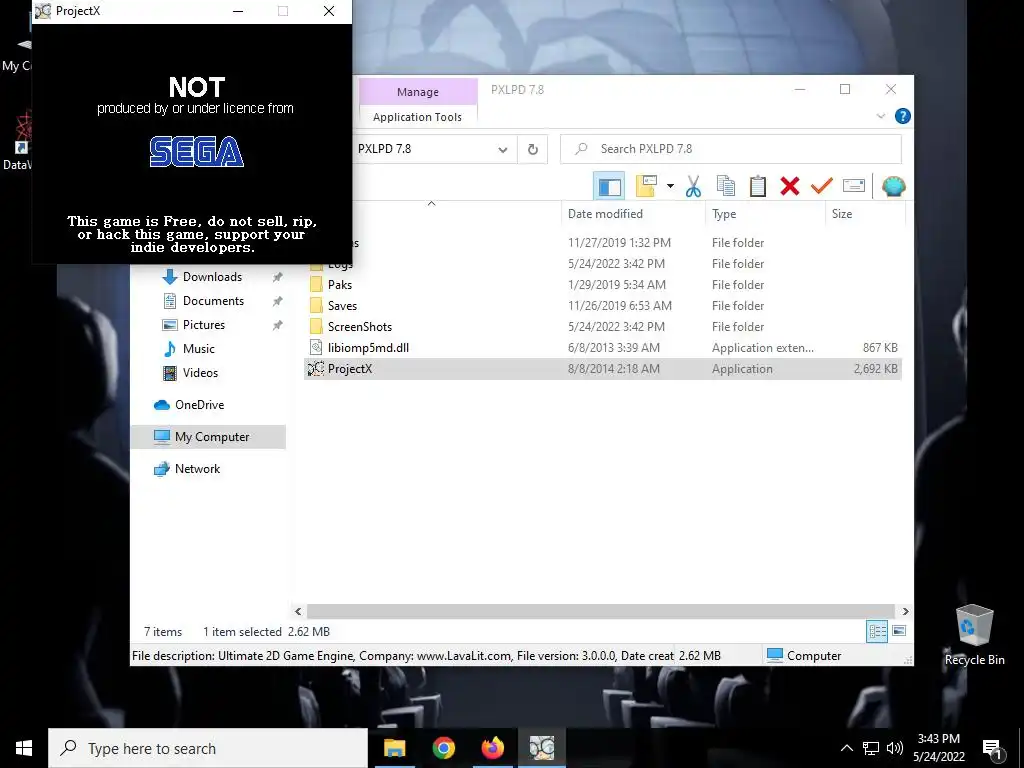
Task: Select My Computer in the navigation pane
Action: (x=208, y=437)
